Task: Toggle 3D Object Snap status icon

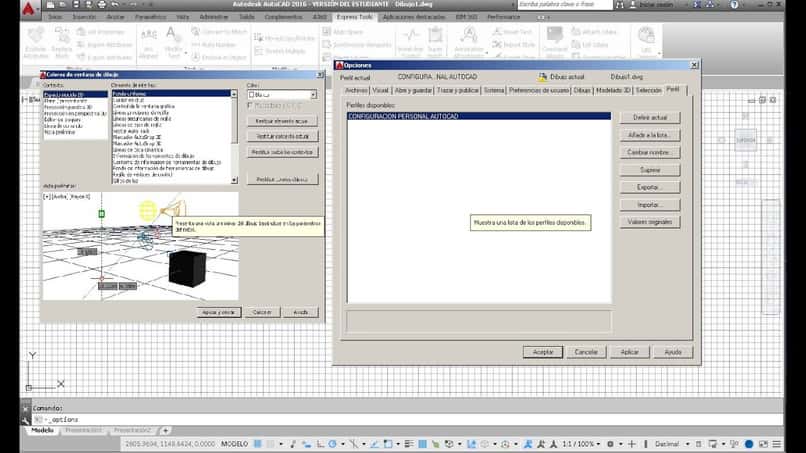Action: pyautogui.click(x=449, y=444)
